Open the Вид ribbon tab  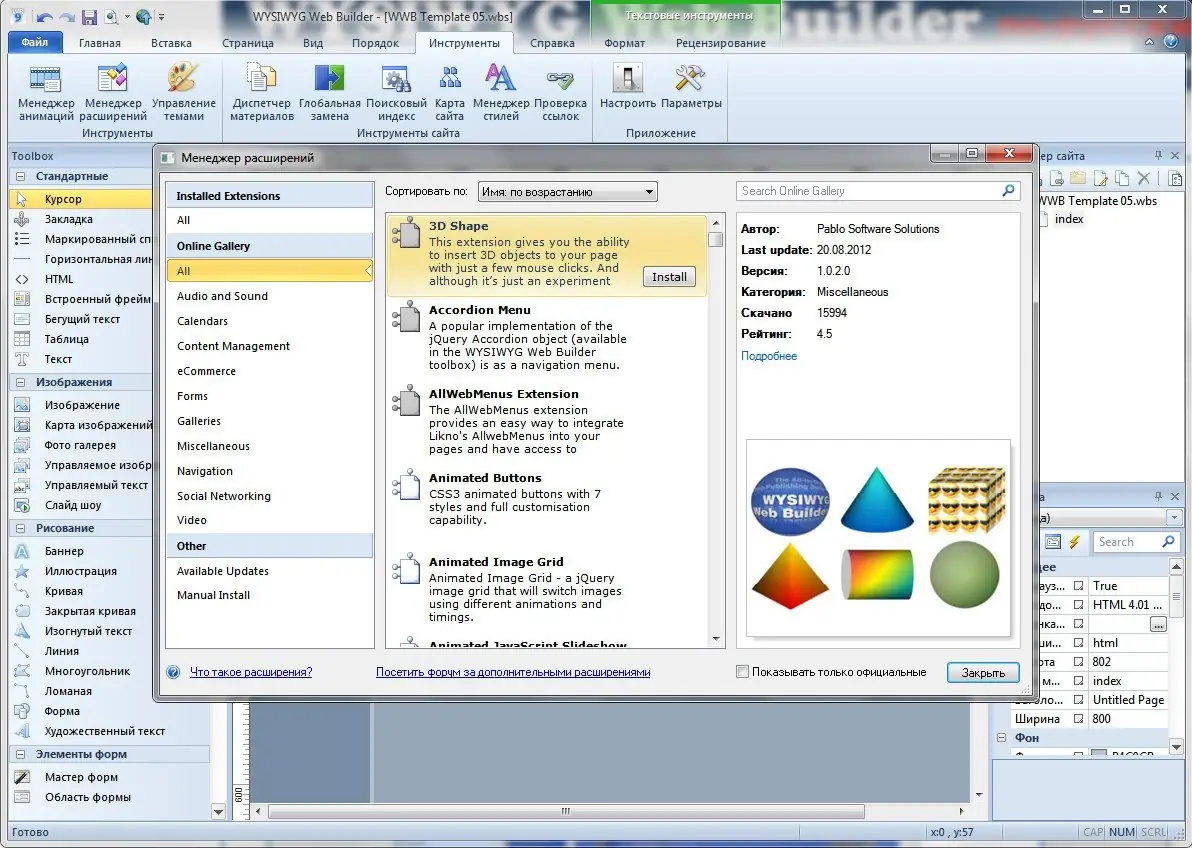click(312, 43)
